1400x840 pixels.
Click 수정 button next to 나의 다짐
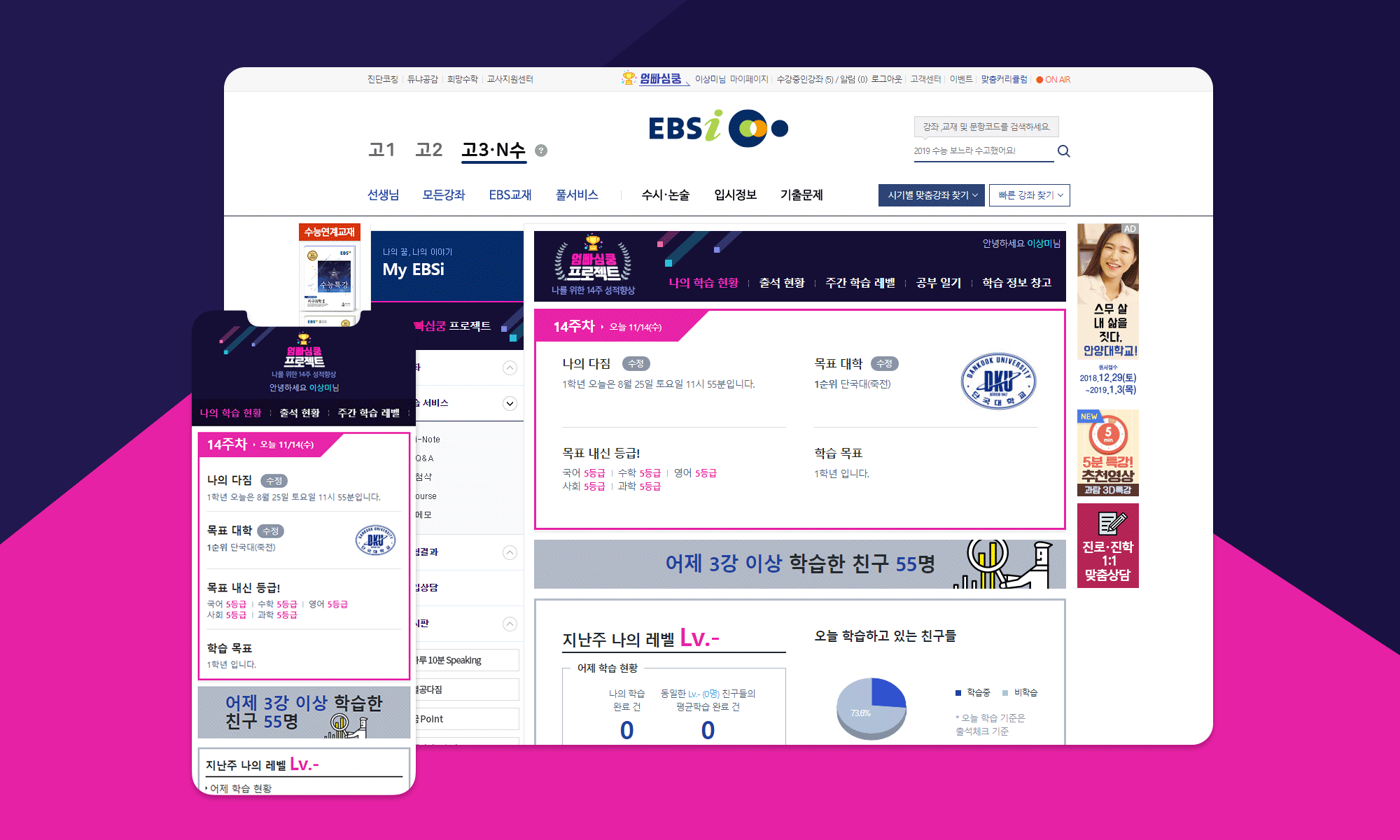pos(636,364)
